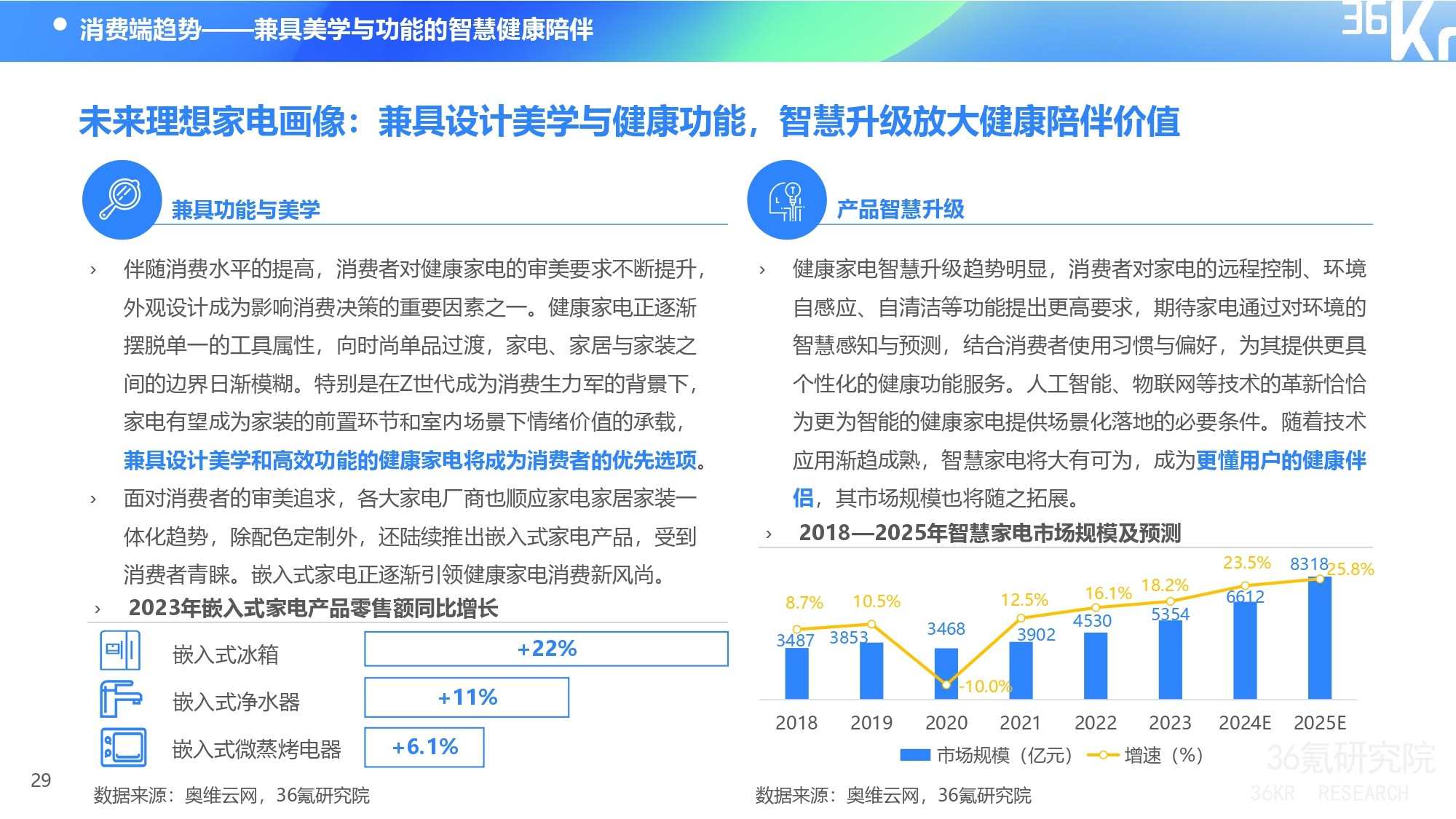Image resolution: width=1456 pixels, height=819 pixels.
Task: Click the label 嵌入式净水器
Action: click(x=236, y=702)
